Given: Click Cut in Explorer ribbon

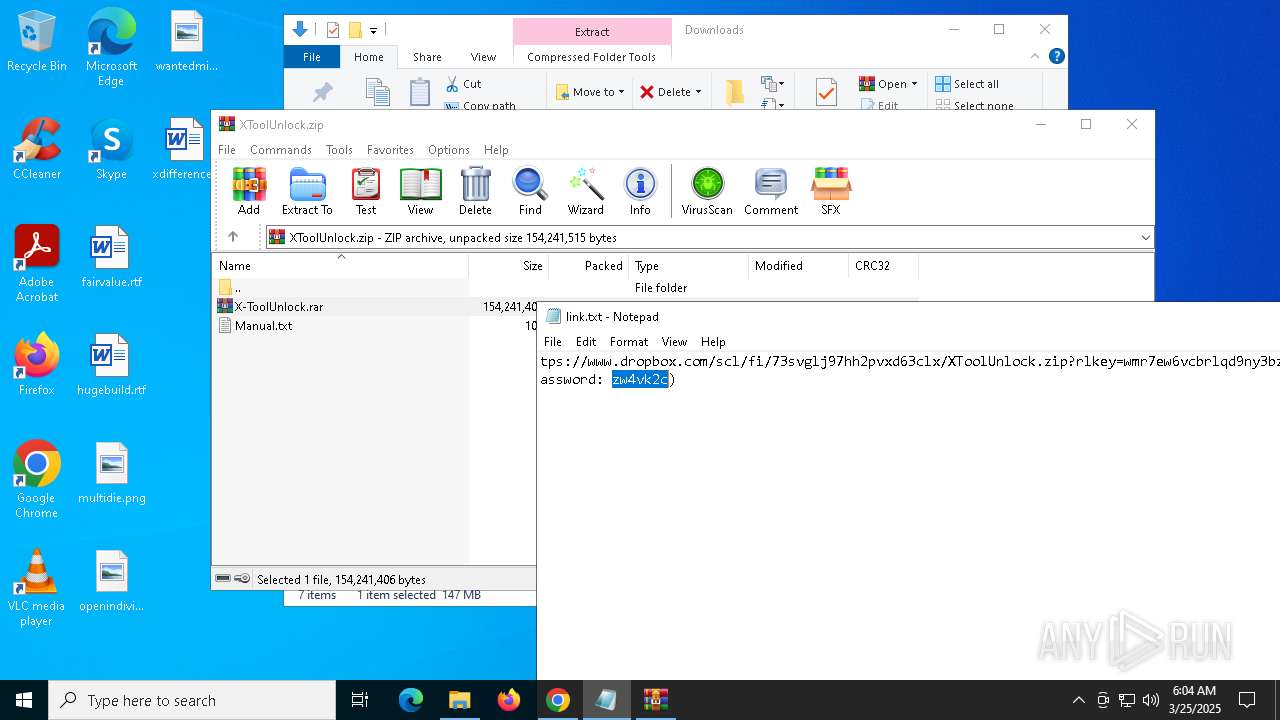Looking at the screenshot, I should pyautogui.click(x=463, y=84).
